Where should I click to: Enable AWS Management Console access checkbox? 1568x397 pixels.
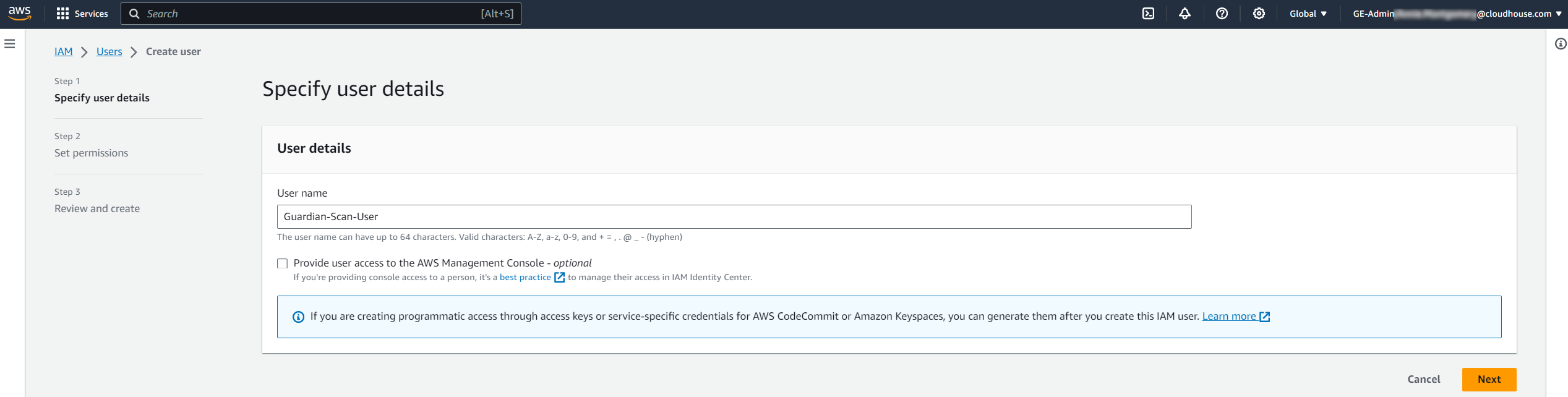(x=283, y=263)
